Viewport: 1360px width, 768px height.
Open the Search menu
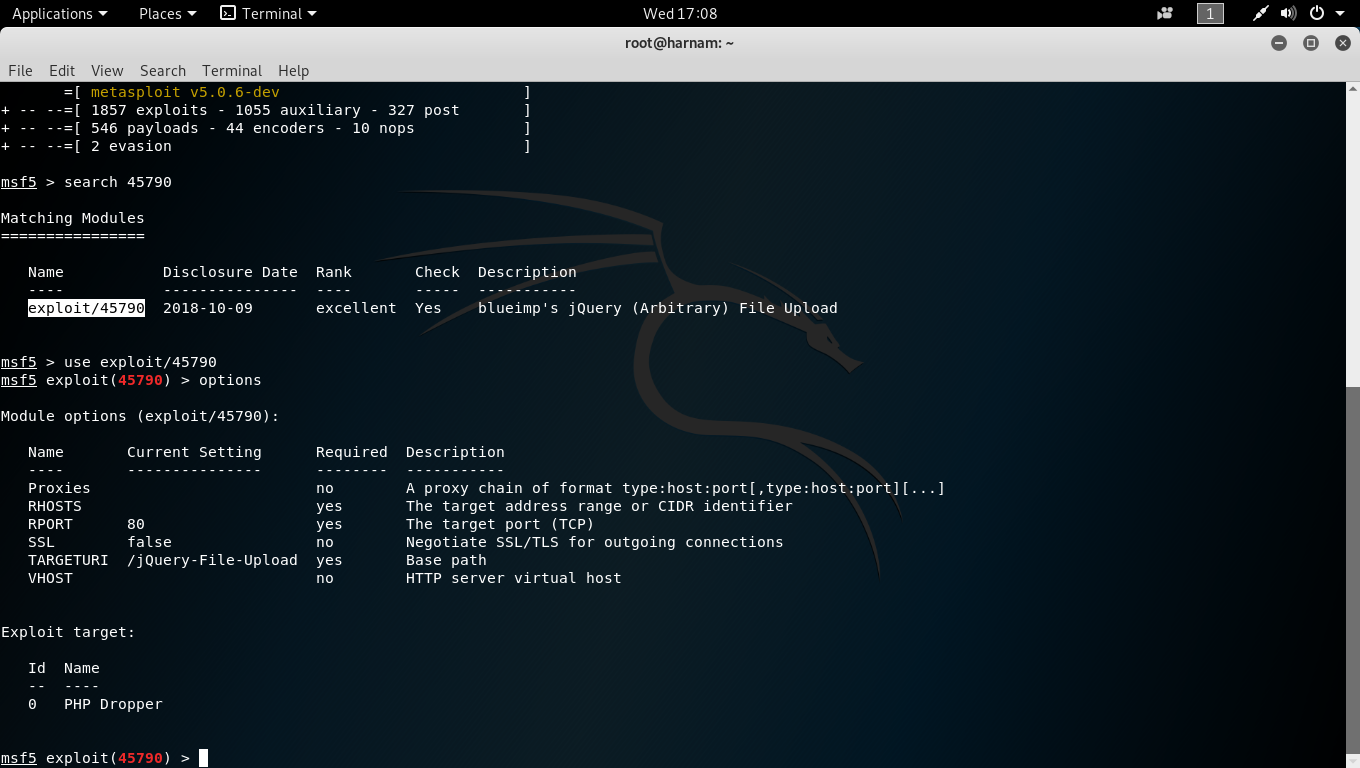[163, 71]
